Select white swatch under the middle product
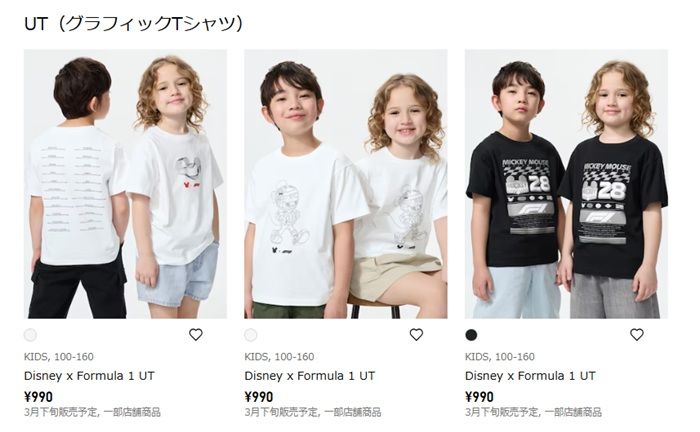This screenshot has width=700, height=432. coord(251,335)
